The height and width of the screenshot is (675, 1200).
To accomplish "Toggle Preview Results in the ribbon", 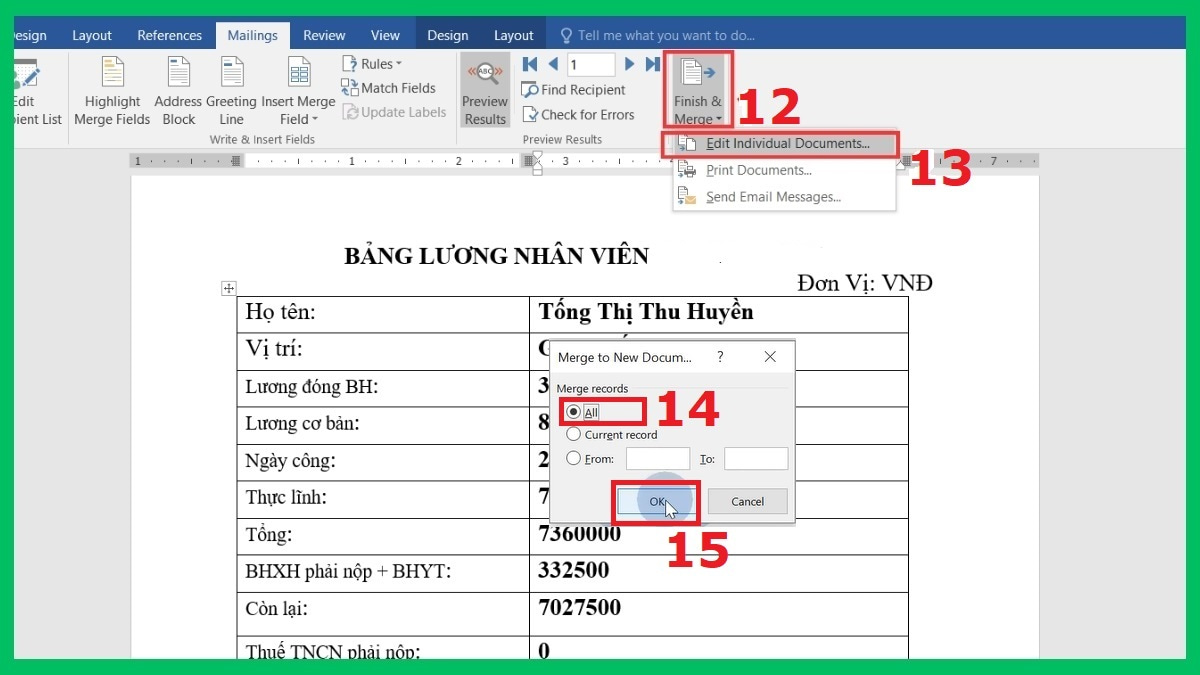I will click(x=484, y=90).
